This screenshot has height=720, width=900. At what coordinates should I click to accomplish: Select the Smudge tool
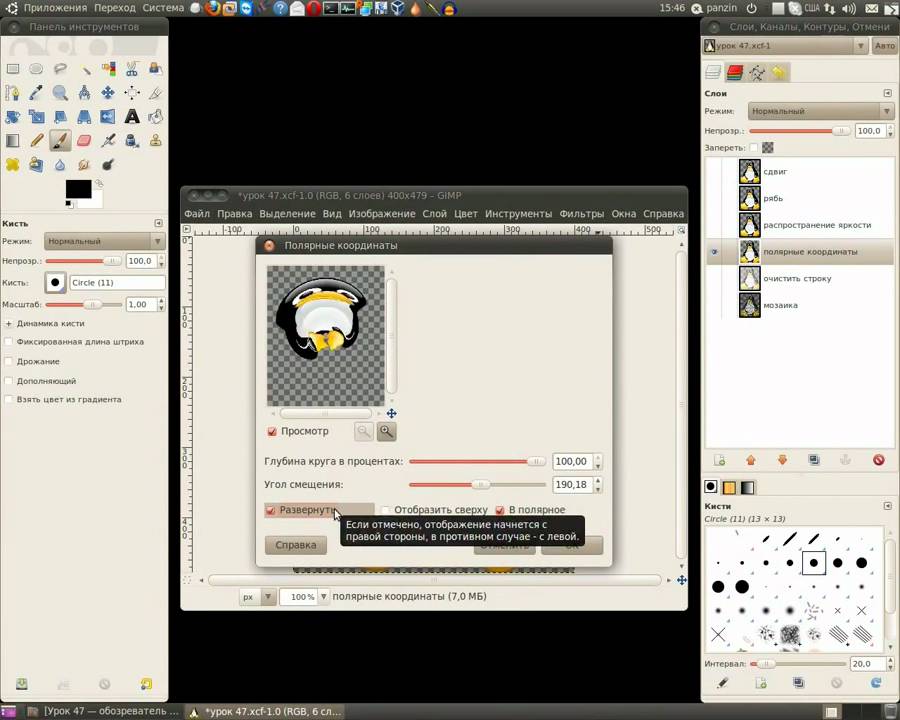pos(84,165)
